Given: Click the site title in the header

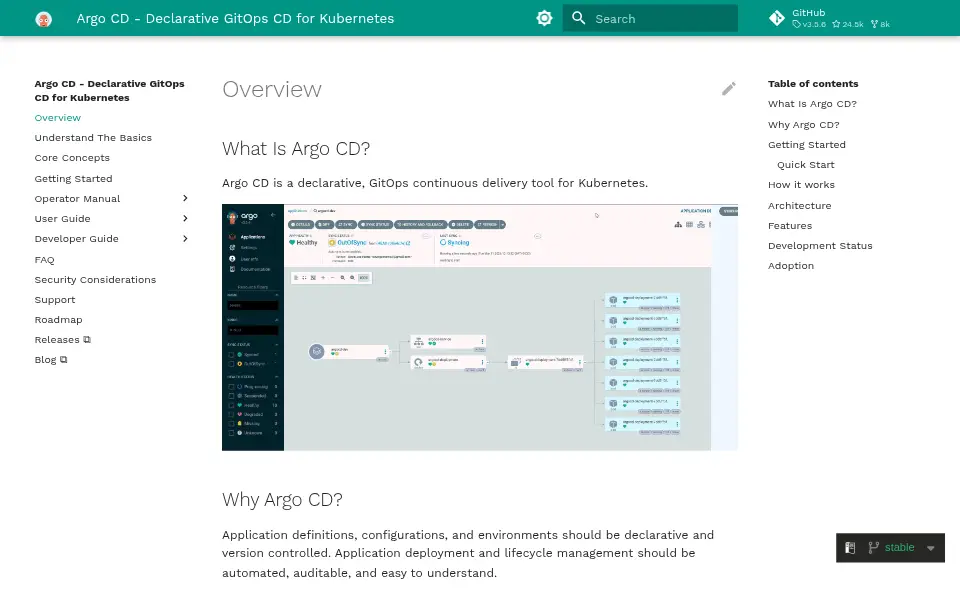Looking at the screenshot, I should click(235, 18).
